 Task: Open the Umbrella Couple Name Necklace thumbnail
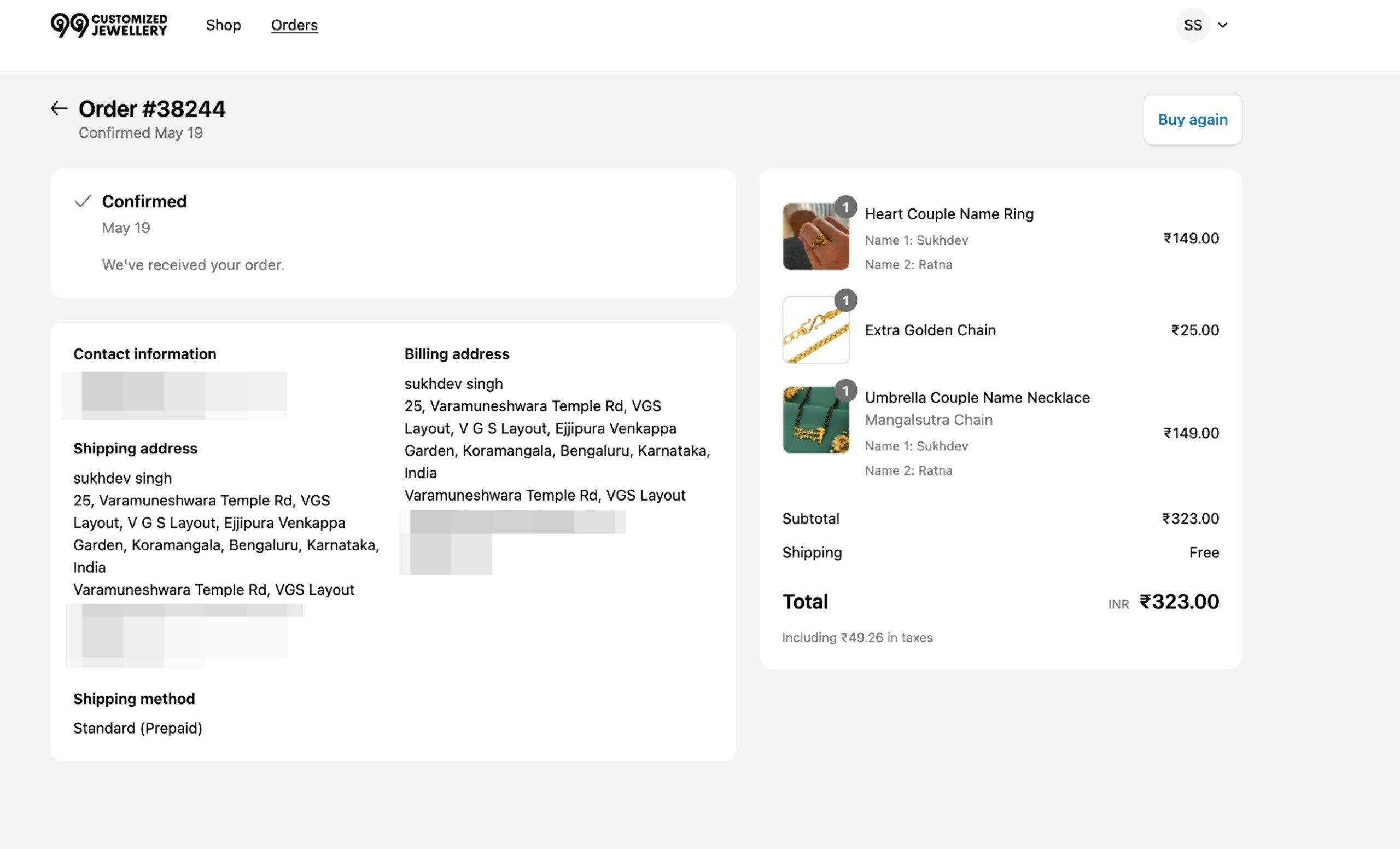coord(815,421)
